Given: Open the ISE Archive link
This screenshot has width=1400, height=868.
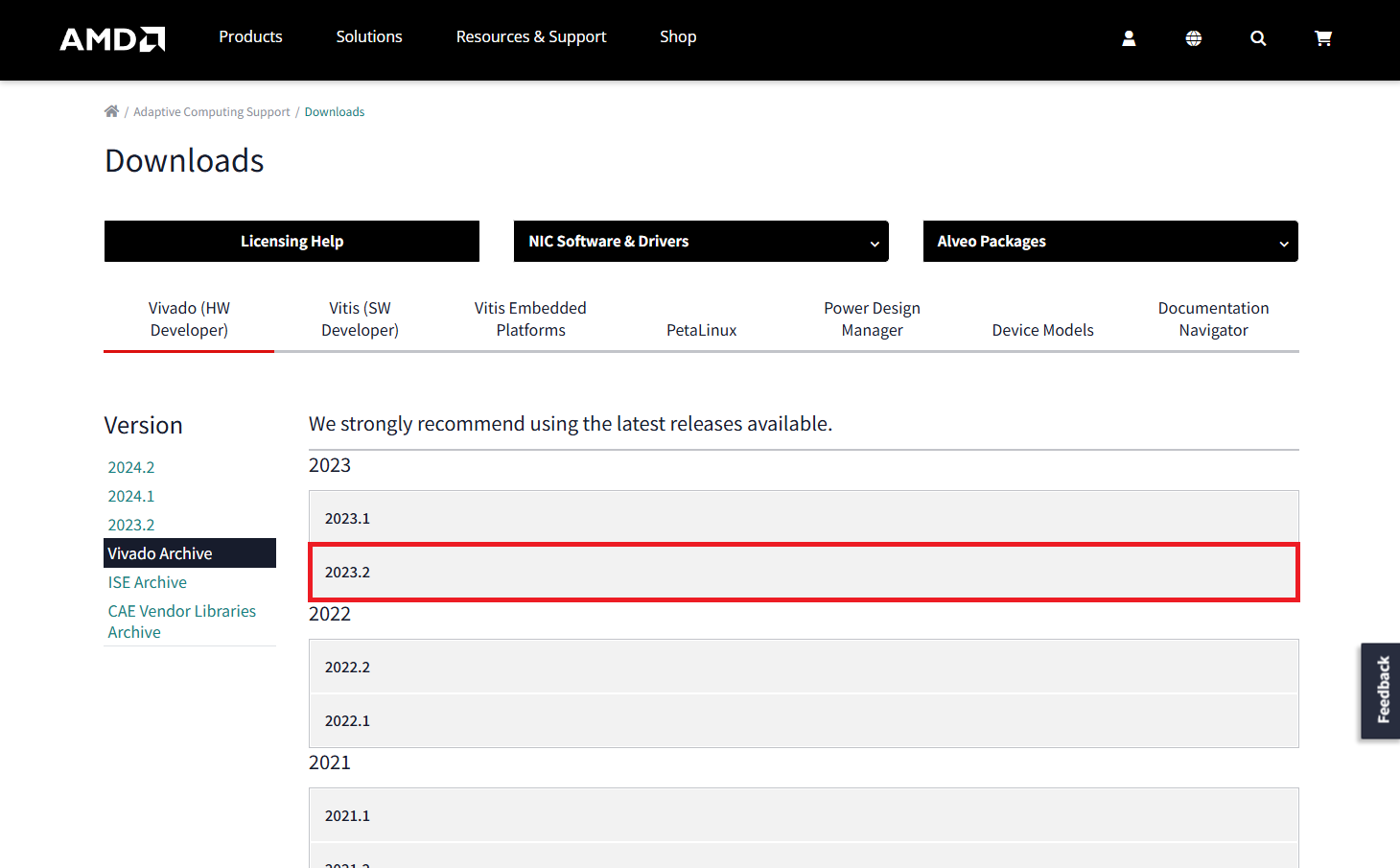Looking at the screenshot, I should pyautogui.click(x=147, y=582).
